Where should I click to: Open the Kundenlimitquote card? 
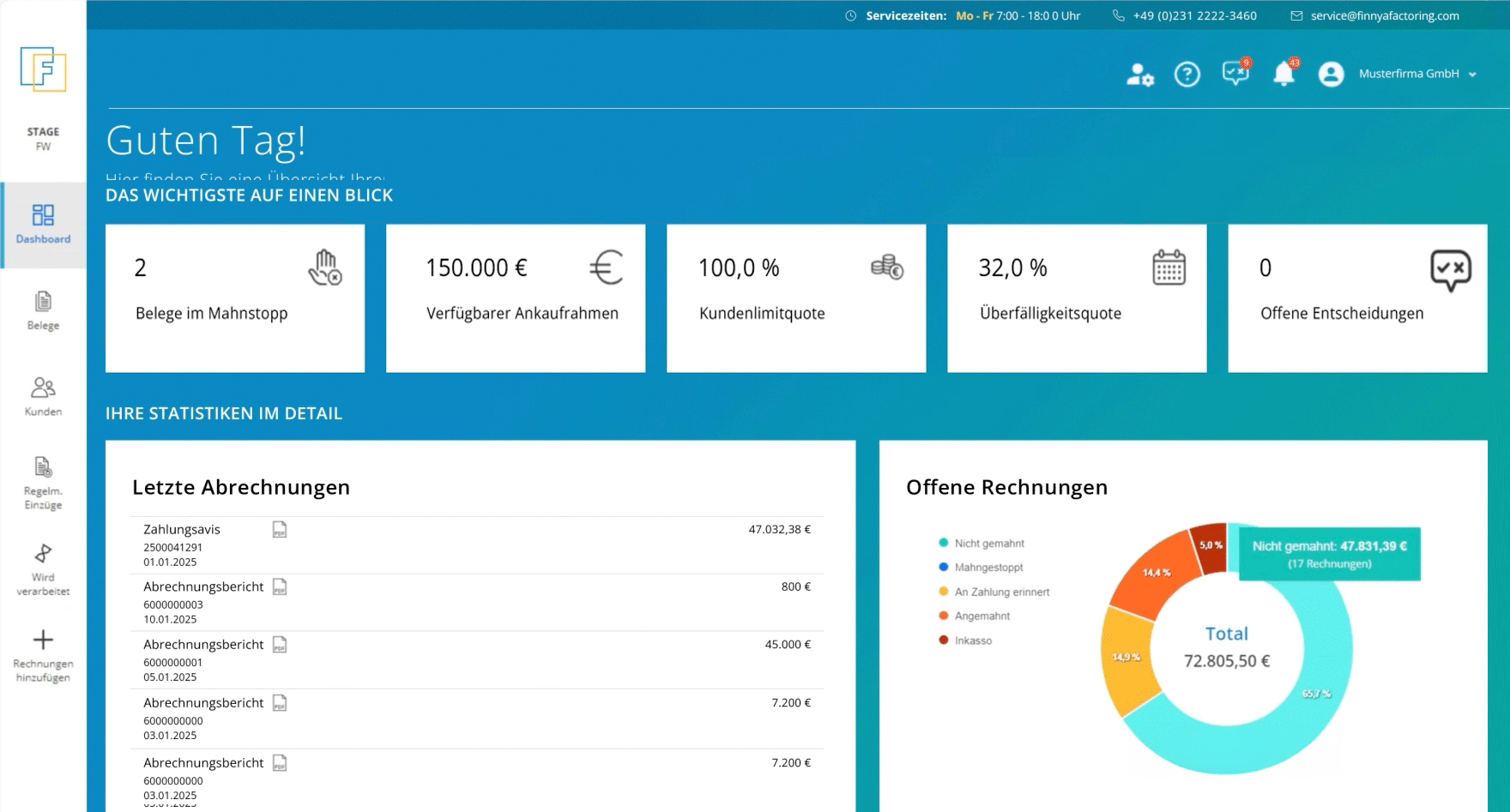(796, 298)
